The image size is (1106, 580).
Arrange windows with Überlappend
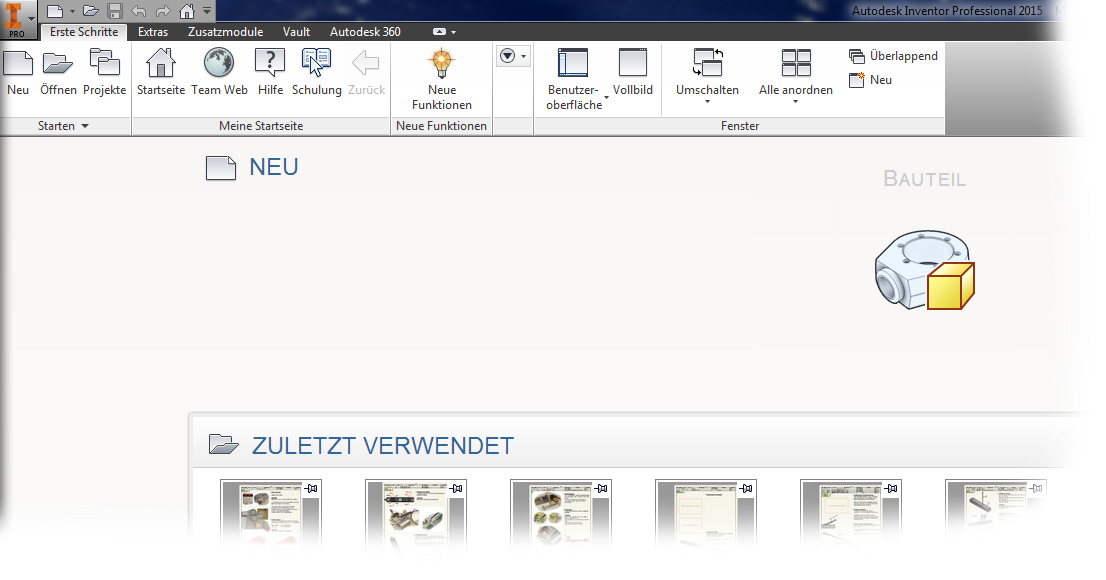click(893, 56)
